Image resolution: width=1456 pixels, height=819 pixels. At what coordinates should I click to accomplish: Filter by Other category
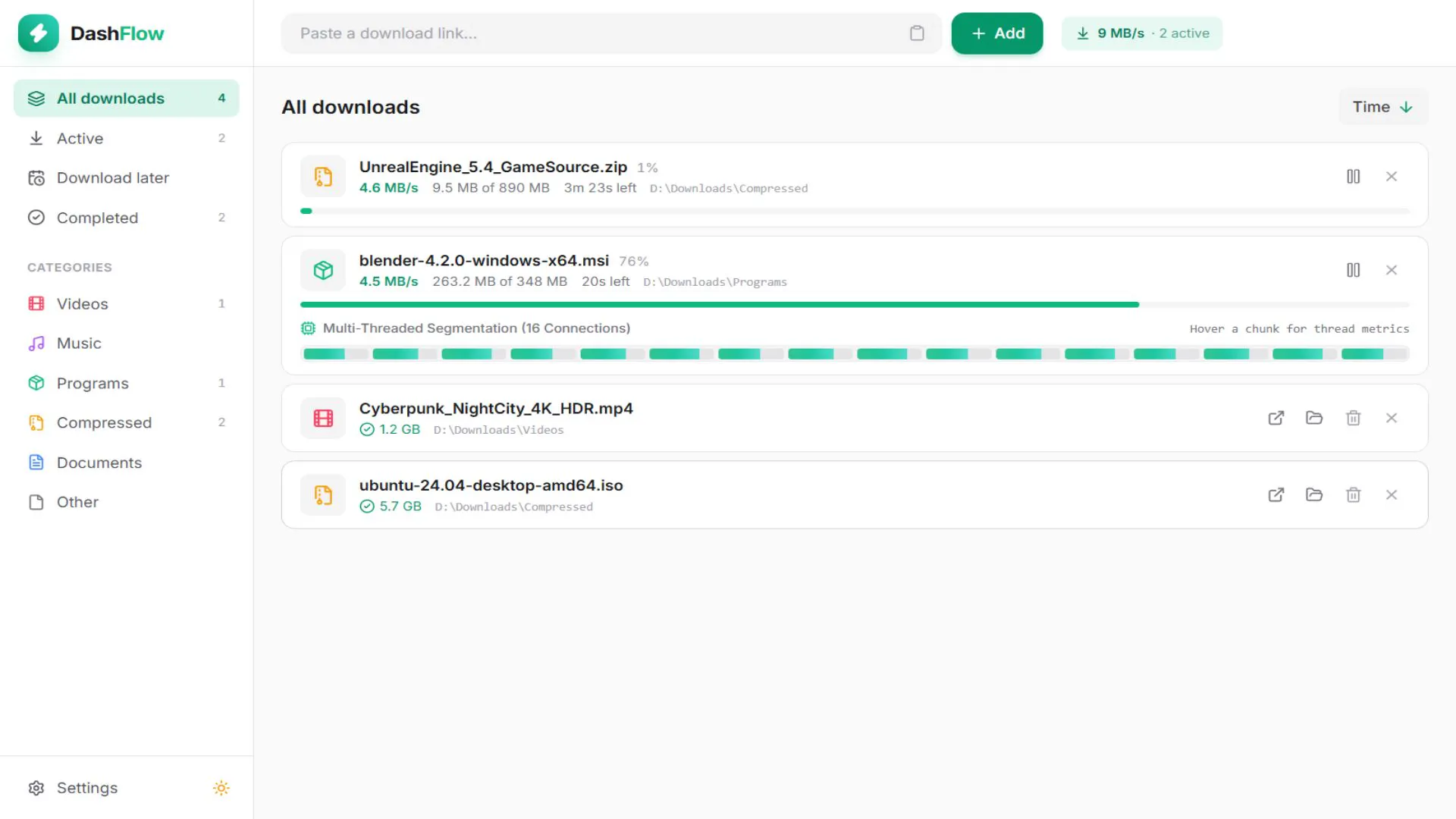pyautogui.click(x=127, y=502)
